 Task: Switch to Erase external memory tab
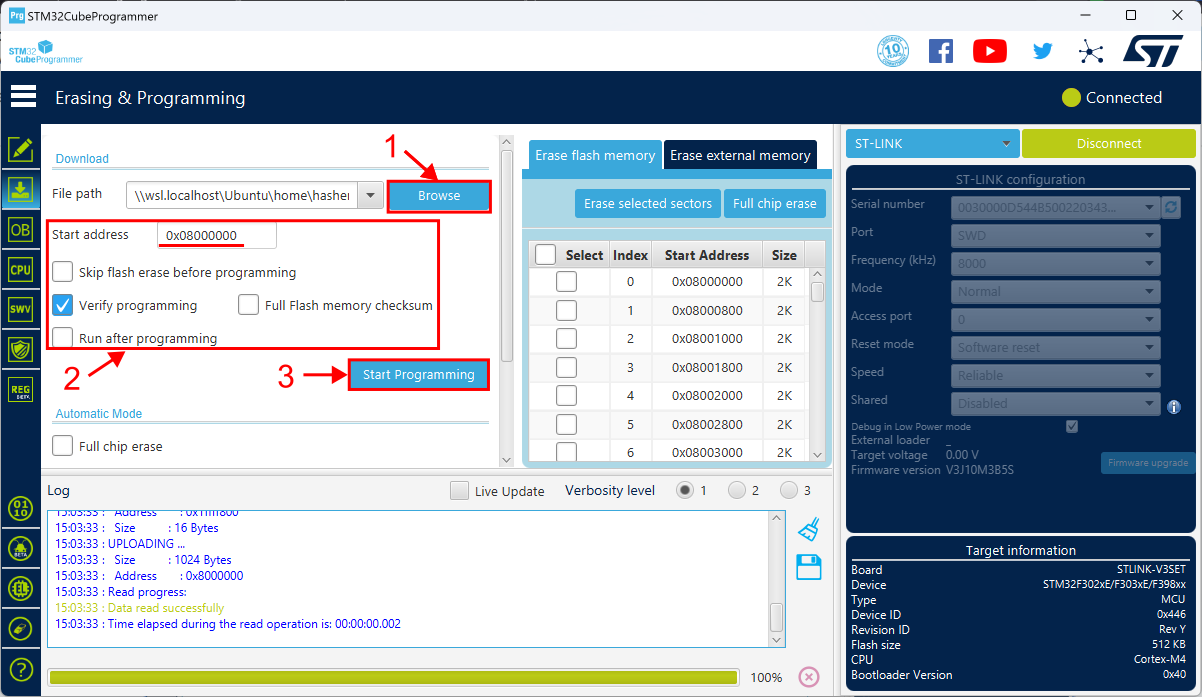[740, 155]
